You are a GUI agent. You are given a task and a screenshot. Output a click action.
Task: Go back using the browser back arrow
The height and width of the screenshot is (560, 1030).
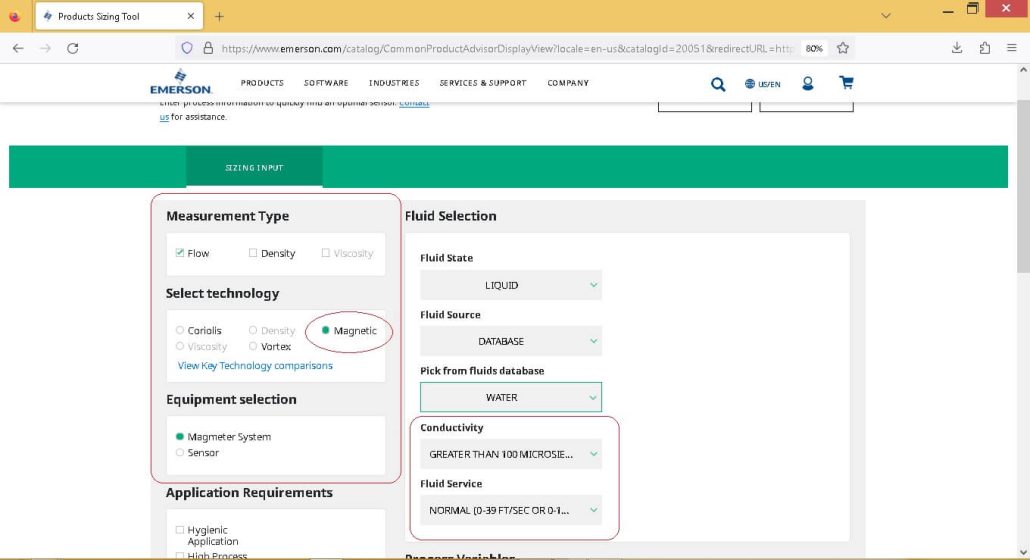tap(18, 48)
